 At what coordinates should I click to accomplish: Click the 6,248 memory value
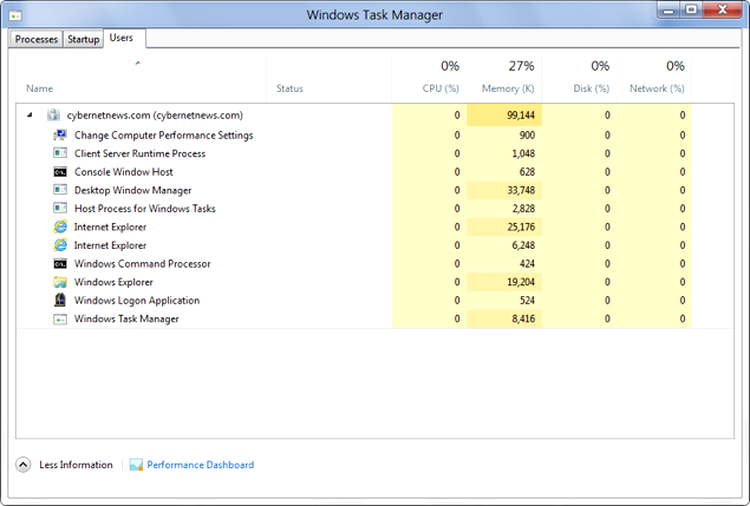click(x=523, y=245)
